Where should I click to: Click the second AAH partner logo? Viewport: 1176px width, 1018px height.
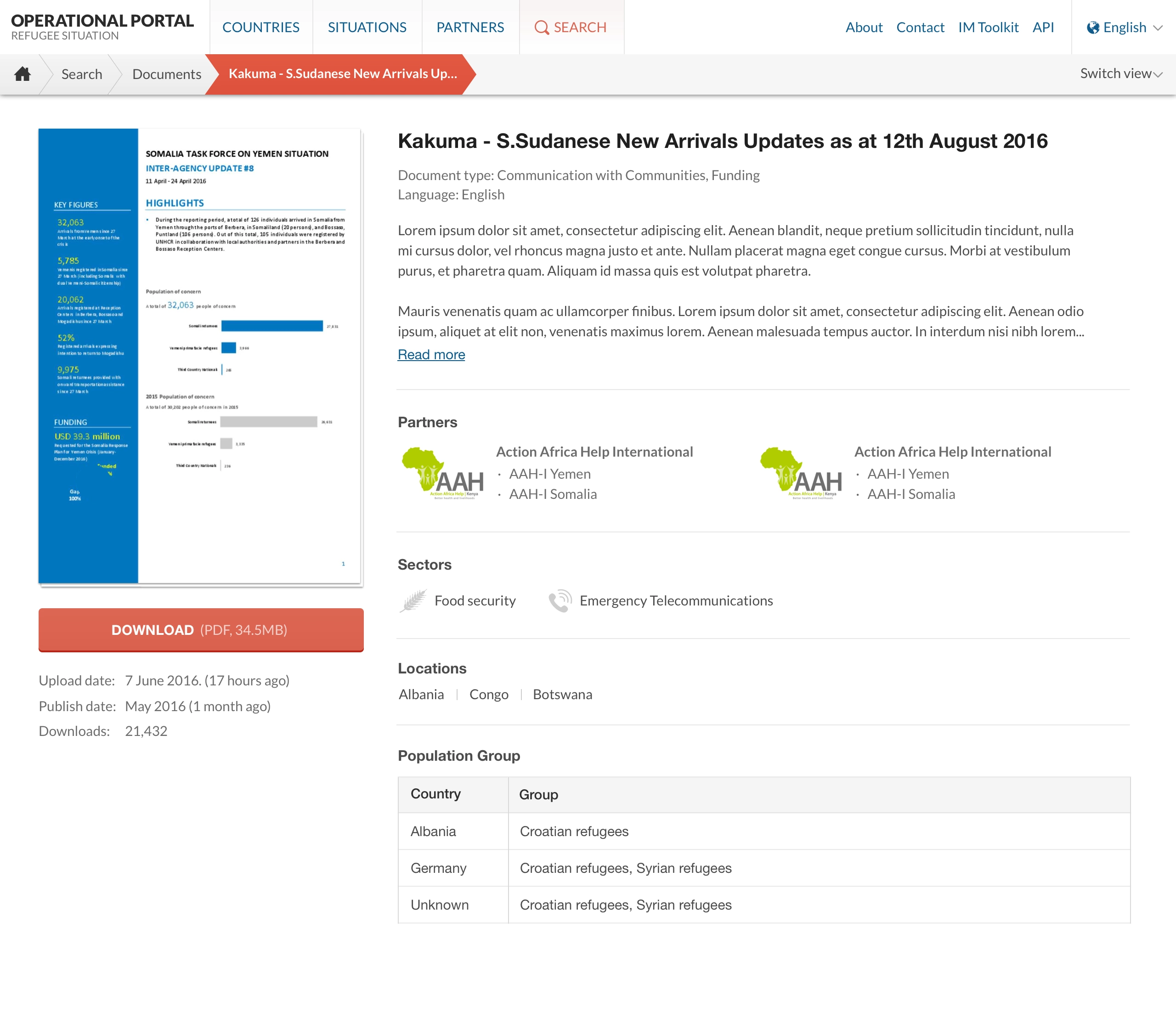[x=801, y=473]
